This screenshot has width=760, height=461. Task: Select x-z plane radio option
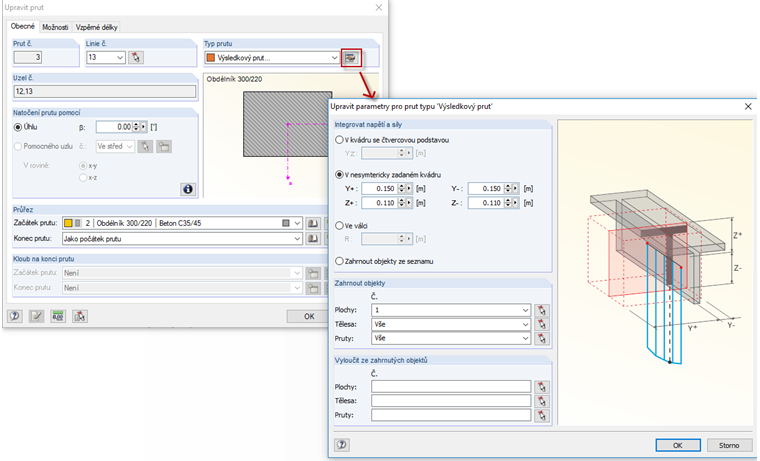point(83,178)
